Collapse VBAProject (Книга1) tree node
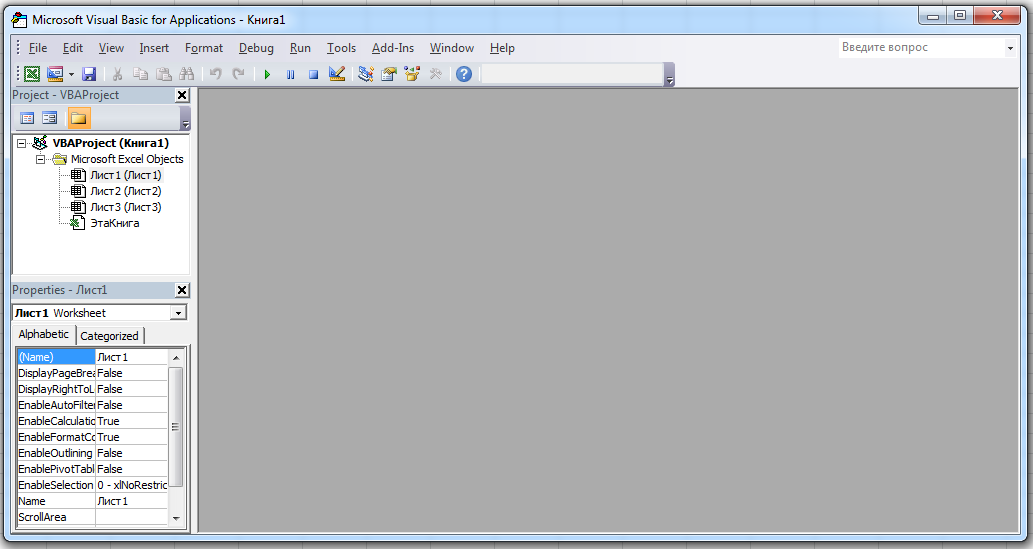The image size is (1033, 549). 22,143
